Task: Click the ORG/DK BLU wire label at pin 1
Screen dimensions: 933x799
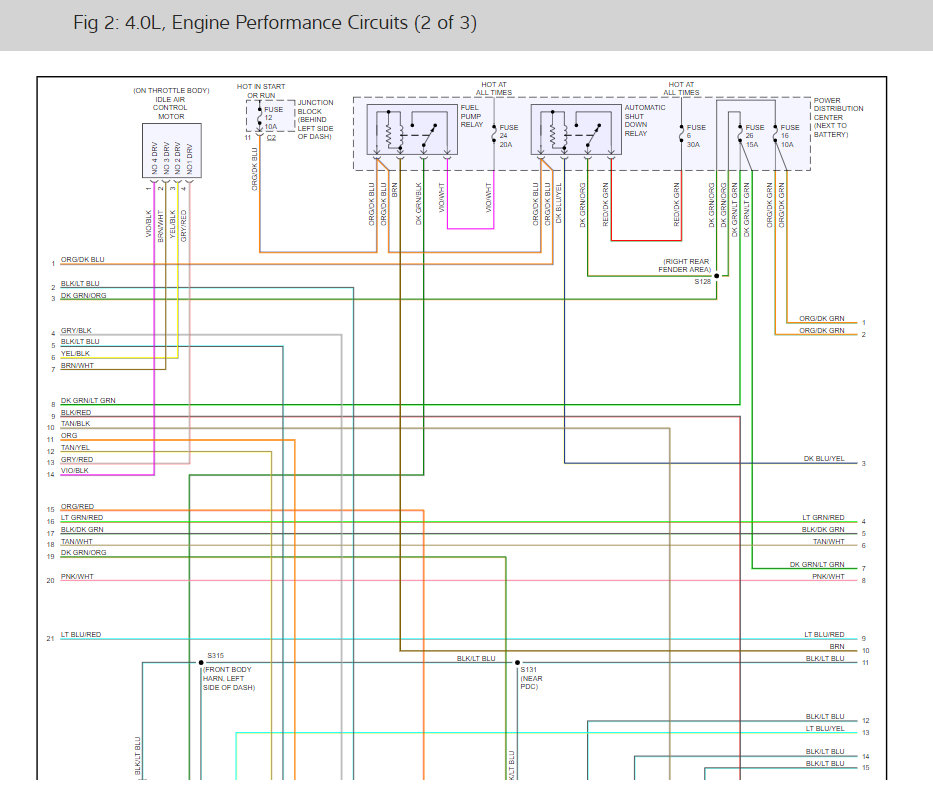Action: pos(82,259)
